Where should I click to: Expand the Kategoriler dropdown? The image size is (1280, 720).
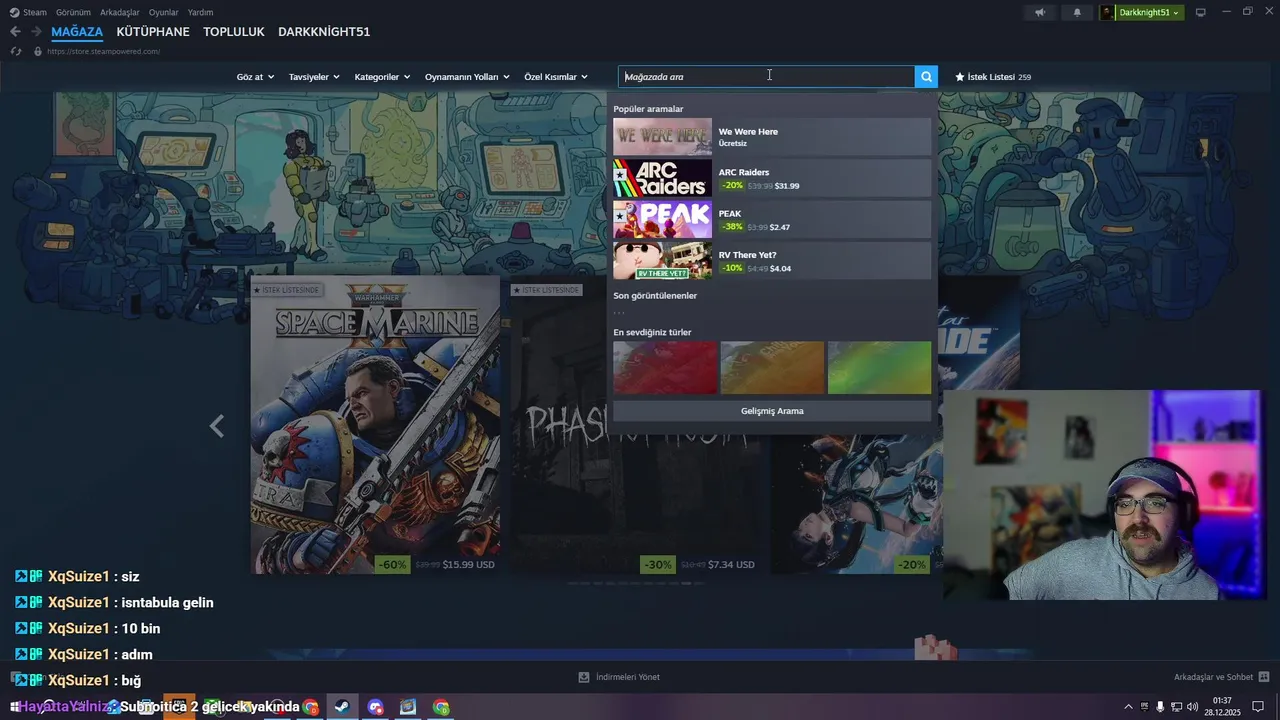coord(382,77)
